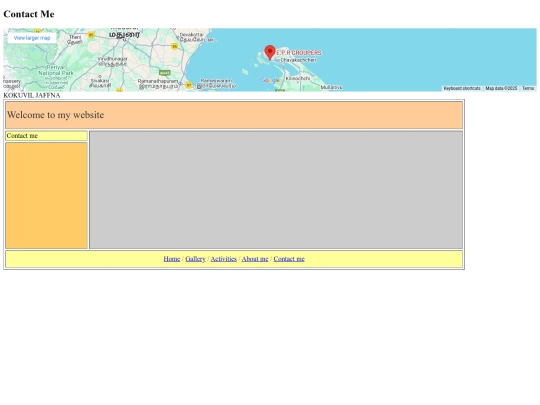Open the View larger map link
Viewport: 540px width, 405px height.
pyautogui.click(x=32, y=38)
